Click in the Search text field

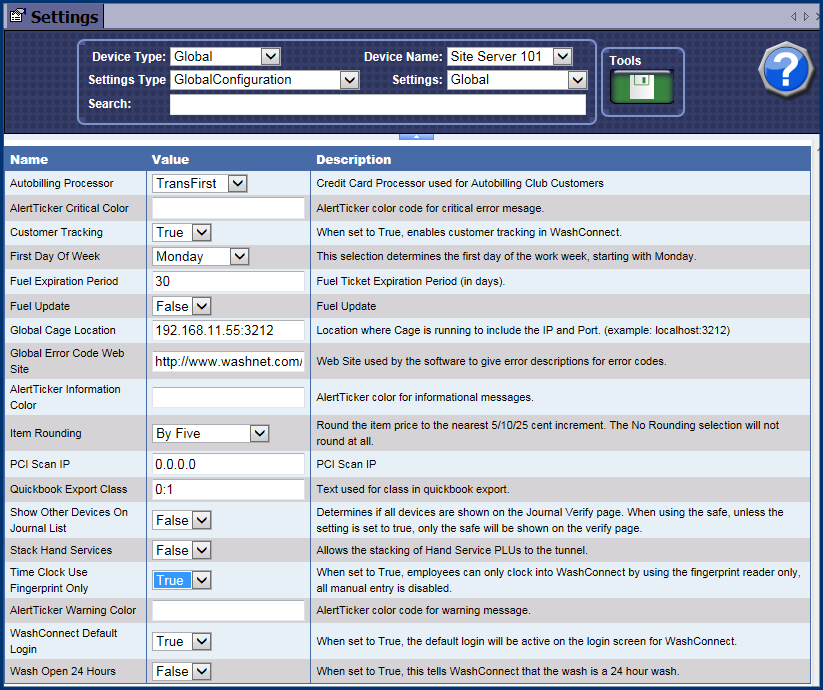(377, 104)
